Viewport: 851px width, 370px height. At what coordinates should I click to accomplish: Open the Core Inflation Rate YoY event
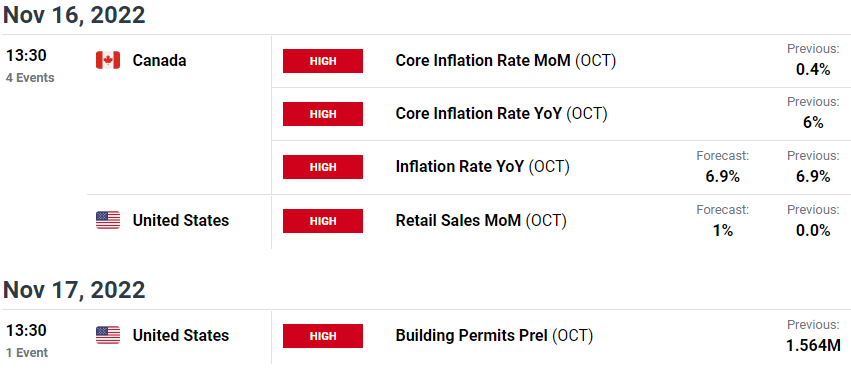click(x=501, y=114)
